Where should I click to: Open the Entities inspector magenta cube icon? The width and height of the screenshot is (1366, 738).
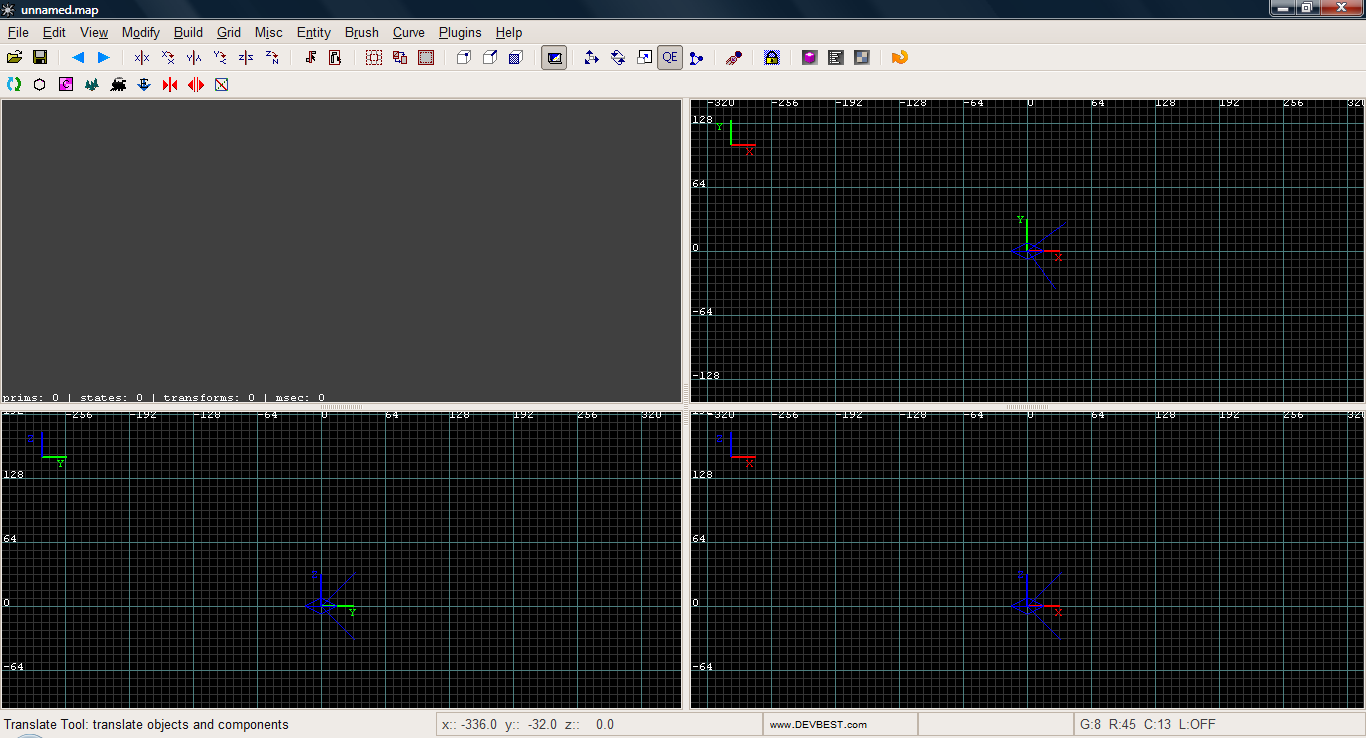click(810, 58)
